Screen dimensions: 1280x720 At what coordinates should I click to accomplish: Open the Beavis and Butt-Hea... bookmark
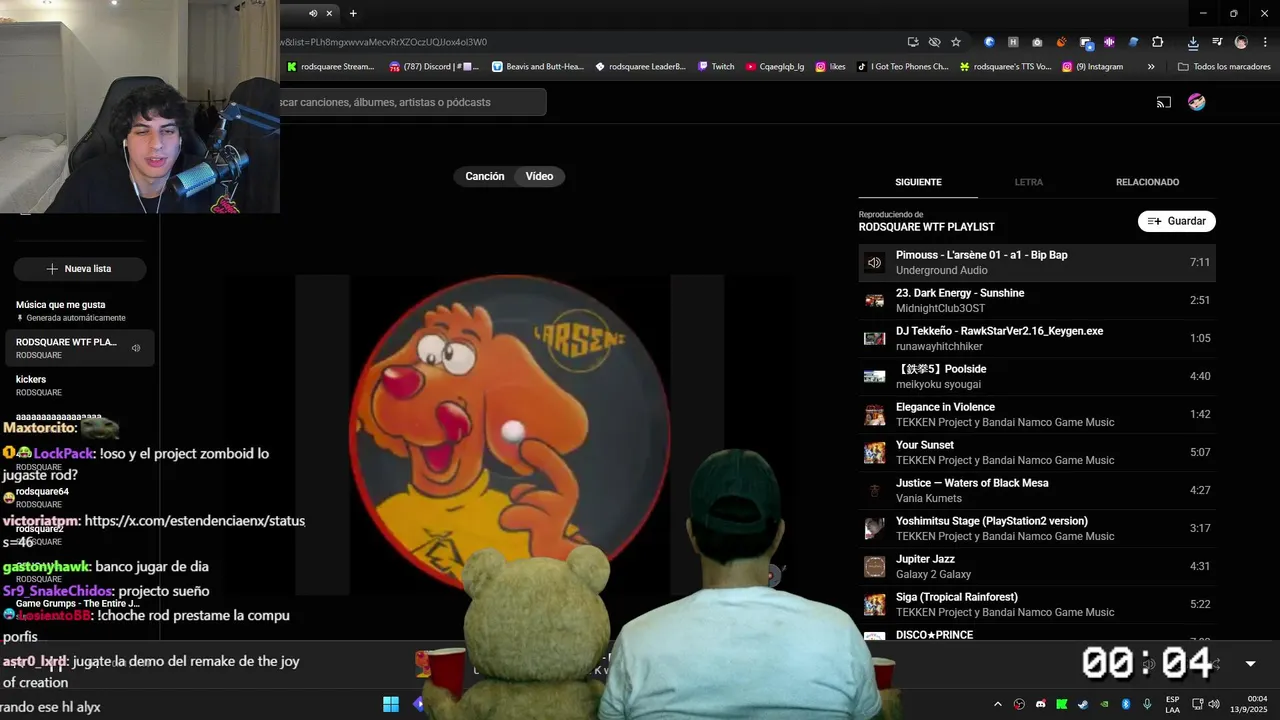coord(538,67)
